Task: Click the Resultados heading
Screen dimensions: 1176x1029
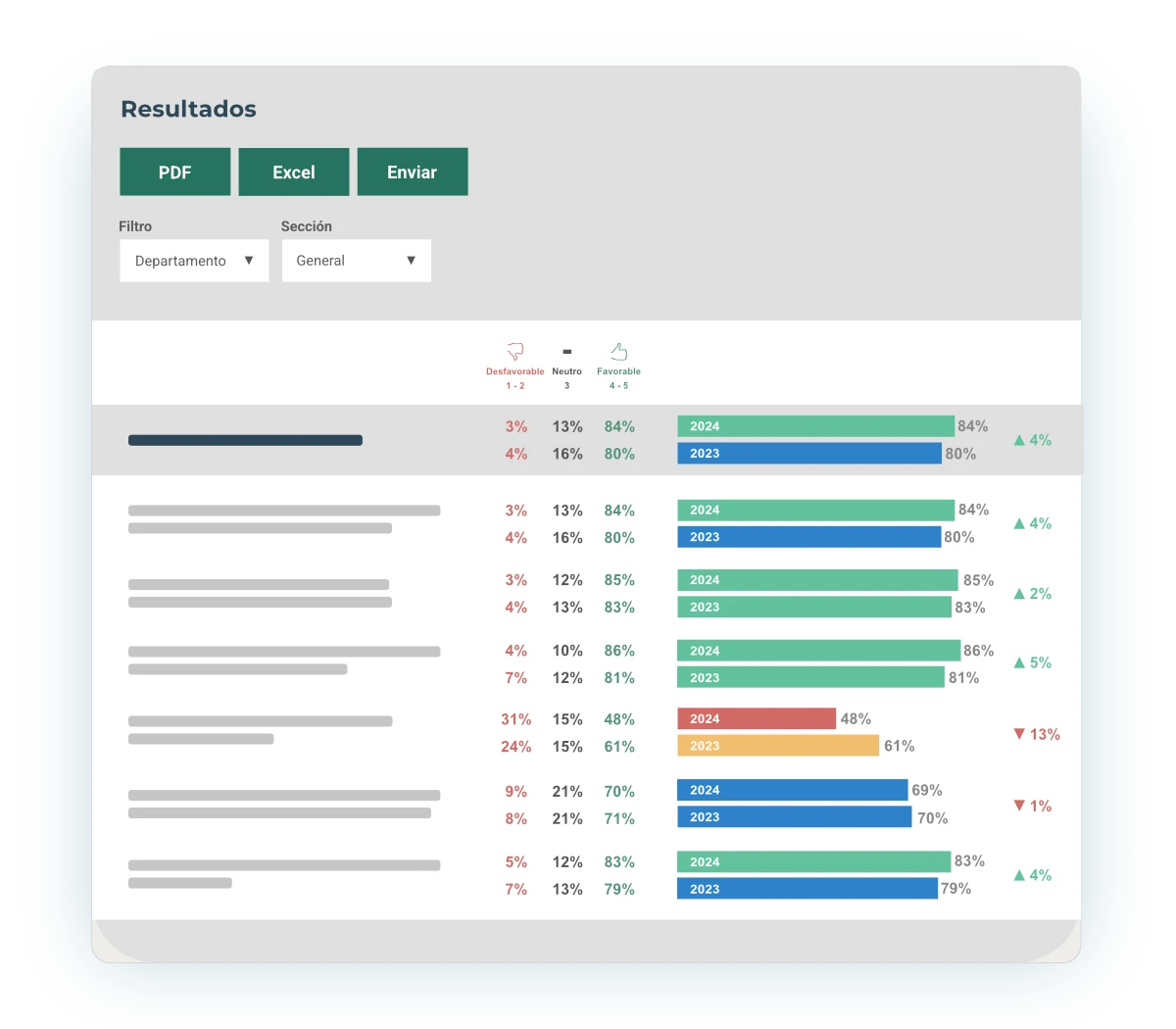Action: (x=188, y=109)
